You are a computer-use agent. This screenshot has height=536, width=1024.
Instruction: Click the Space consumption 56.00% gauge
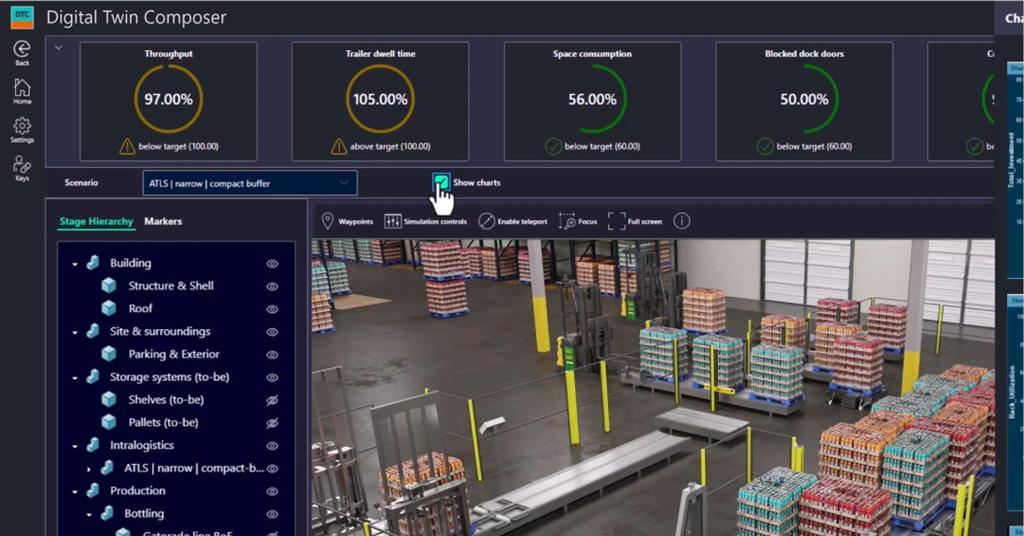(592, 99)
